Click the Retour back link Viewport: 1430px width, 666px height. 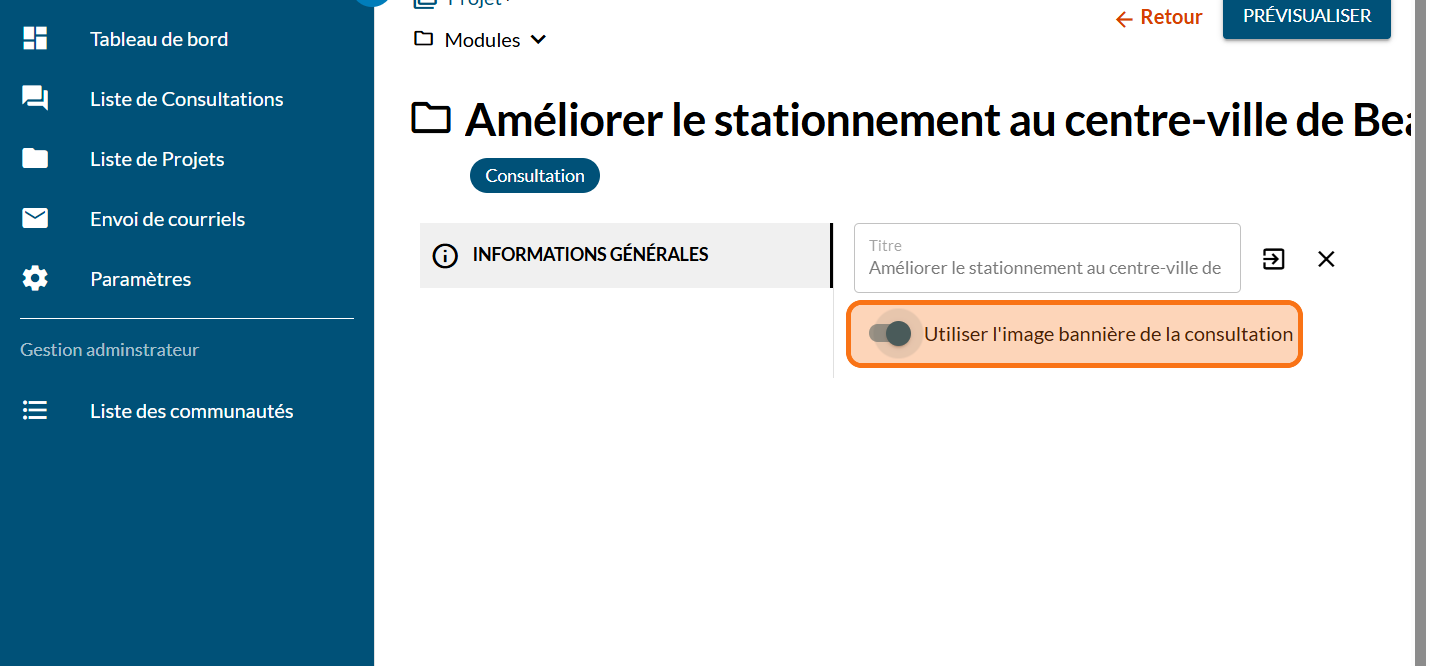(1159, 18)
